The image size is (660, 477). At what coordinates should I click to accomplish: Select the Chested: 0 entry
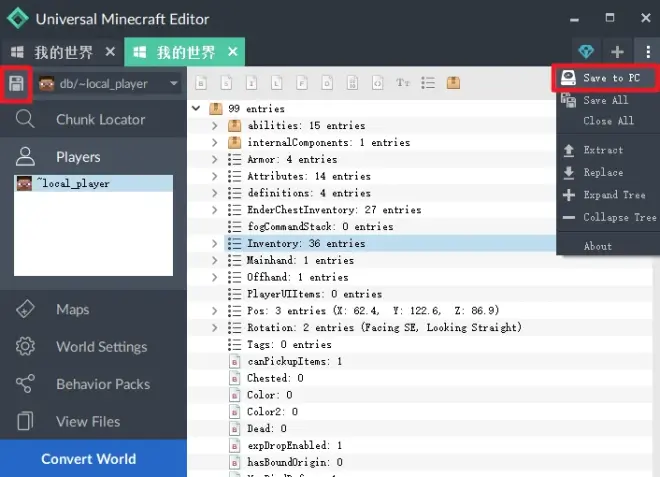pyautogui.click(x=275, y=378)
